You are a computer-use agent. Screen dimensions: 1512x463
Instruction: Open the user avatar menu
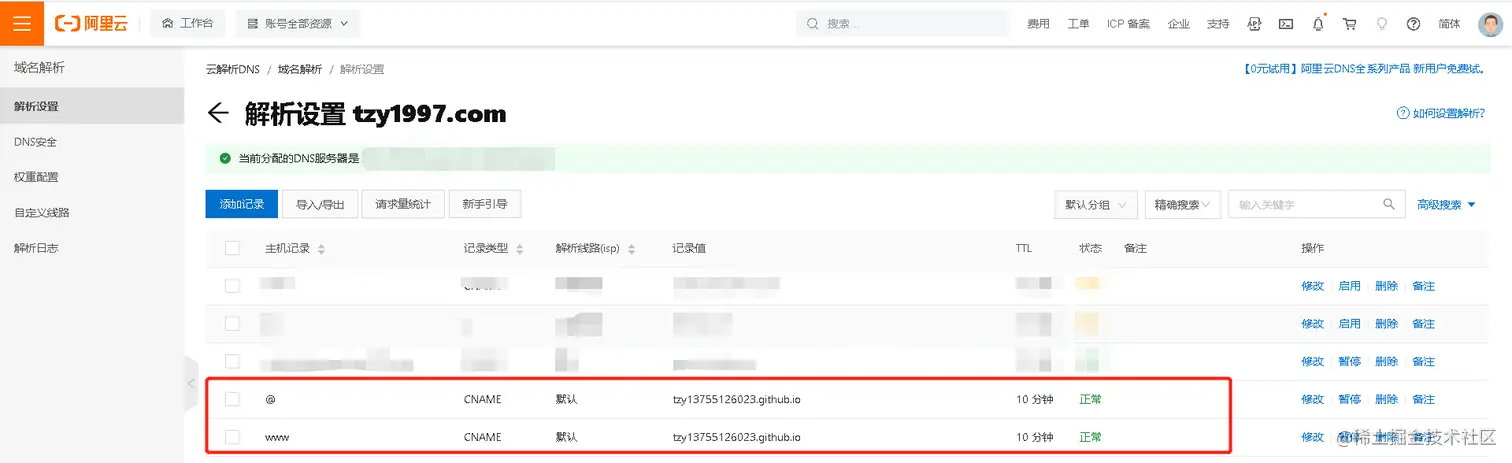click(1490, 23)
